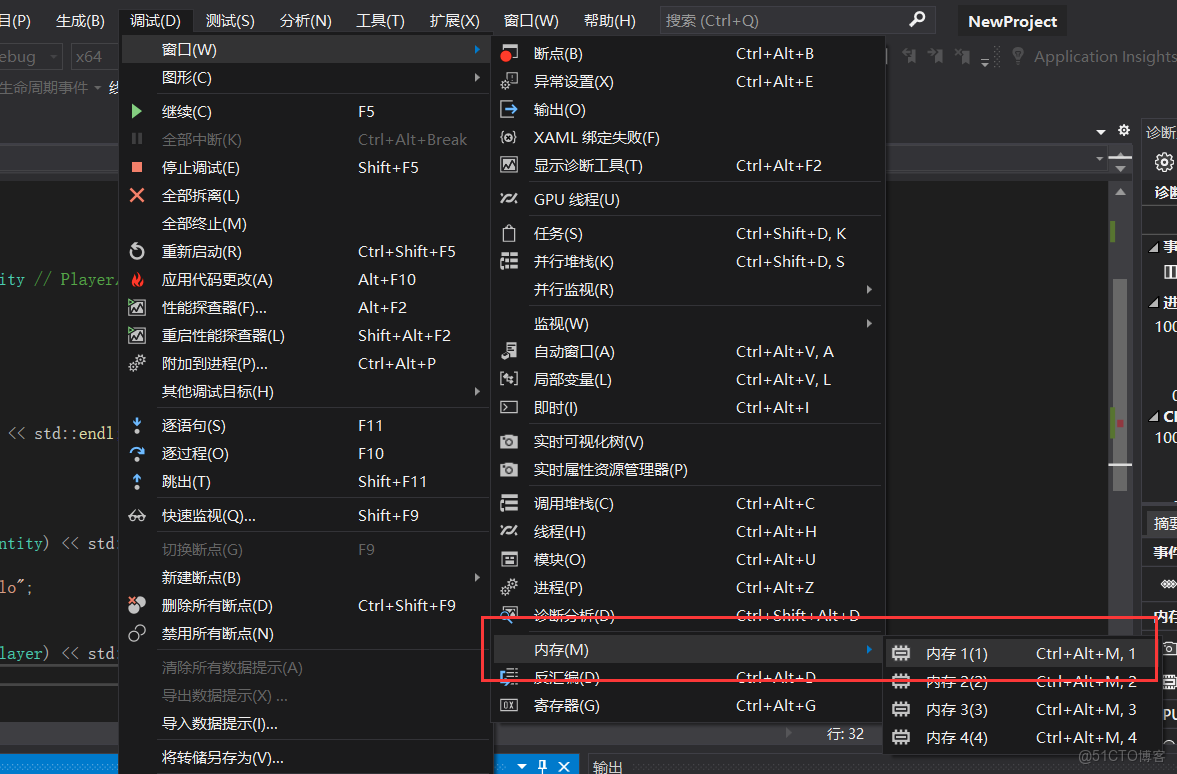
Task: Click the 附加到进程 attach icon
Action: (x=138, y=363)
